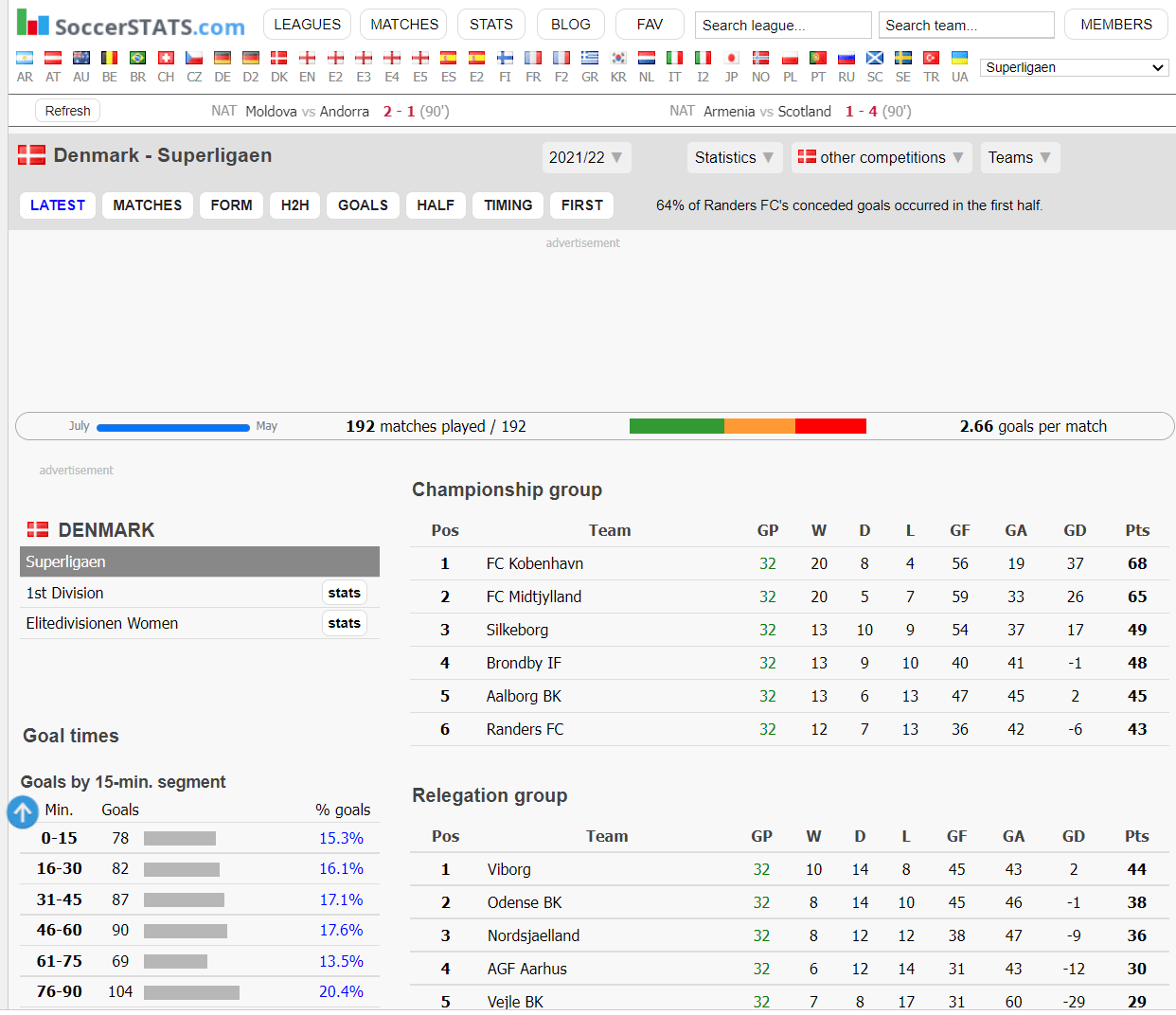
Task: Expand the Statistics dropdown menu
Action: (x=734, y=157)
